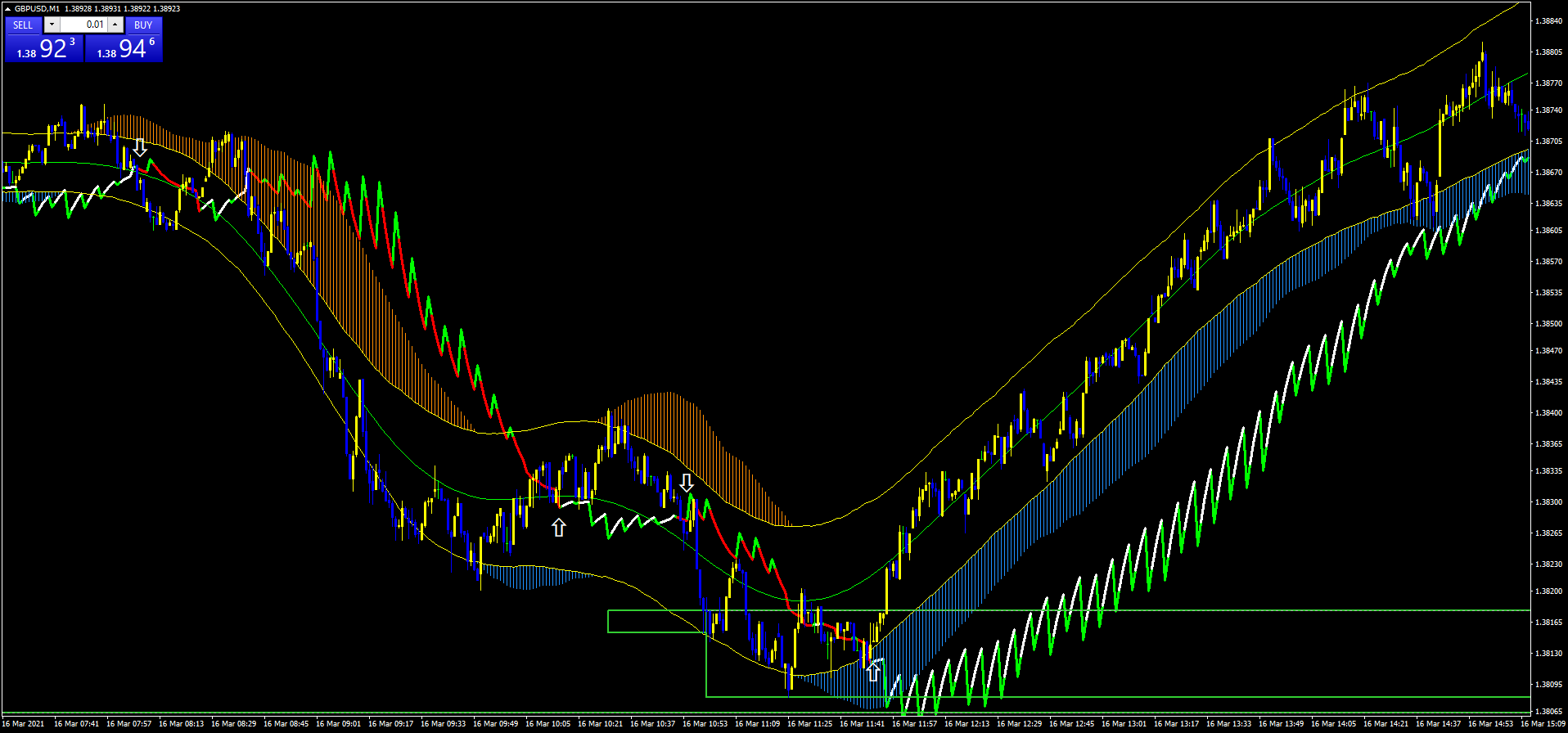
Task: Click the 1.38065 price scale label
Action: pyautogui.click(x=1548, y=712)
